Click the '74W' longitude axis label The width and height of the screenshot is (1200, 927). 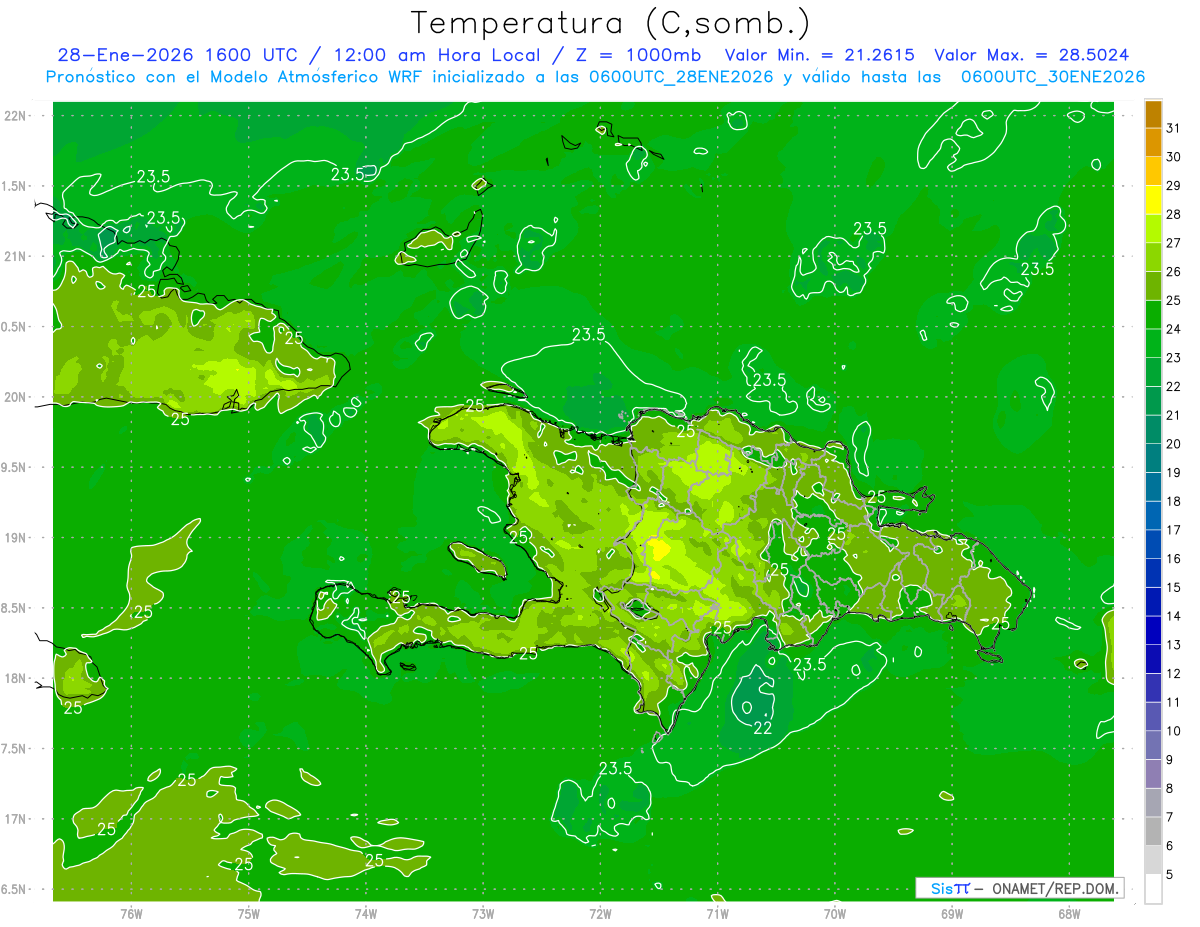(x=366, y=913)
